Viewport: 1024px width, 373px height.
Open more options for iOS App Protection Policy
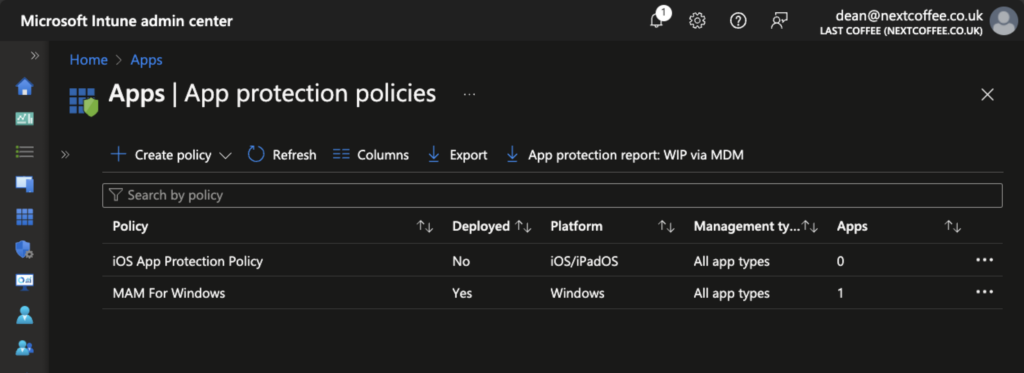984,260
